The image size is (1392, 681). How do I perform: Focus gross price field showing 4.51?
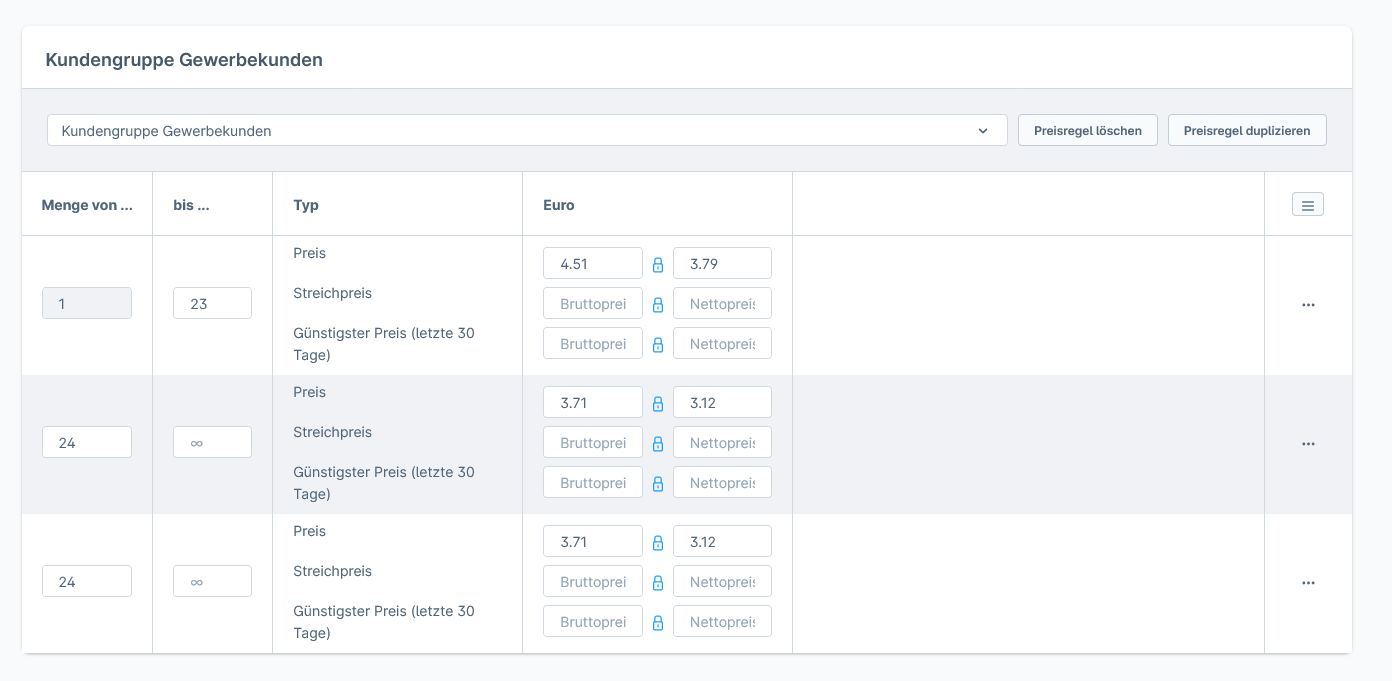[593, 265]
